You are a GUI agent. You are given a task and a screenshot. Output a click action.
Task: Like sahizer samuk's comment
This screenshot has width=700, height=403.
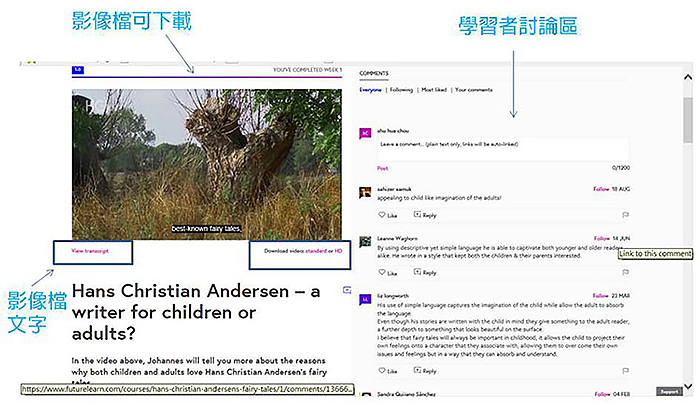click(388, 215)
